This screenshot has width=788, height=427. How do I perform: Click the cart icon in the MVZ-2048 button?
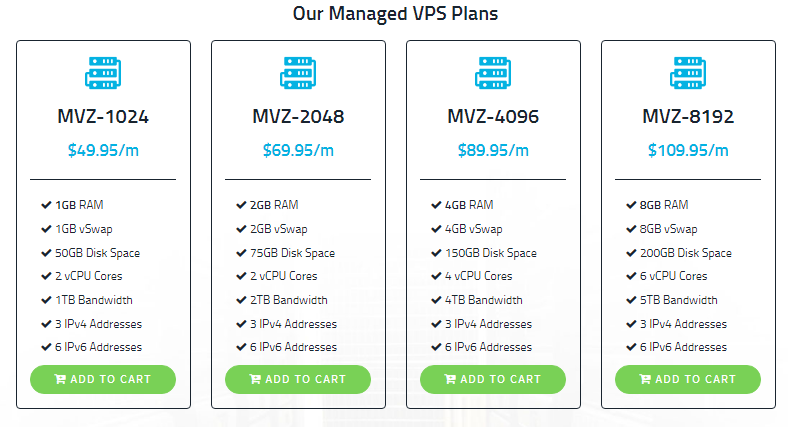[x=255, y=379]
